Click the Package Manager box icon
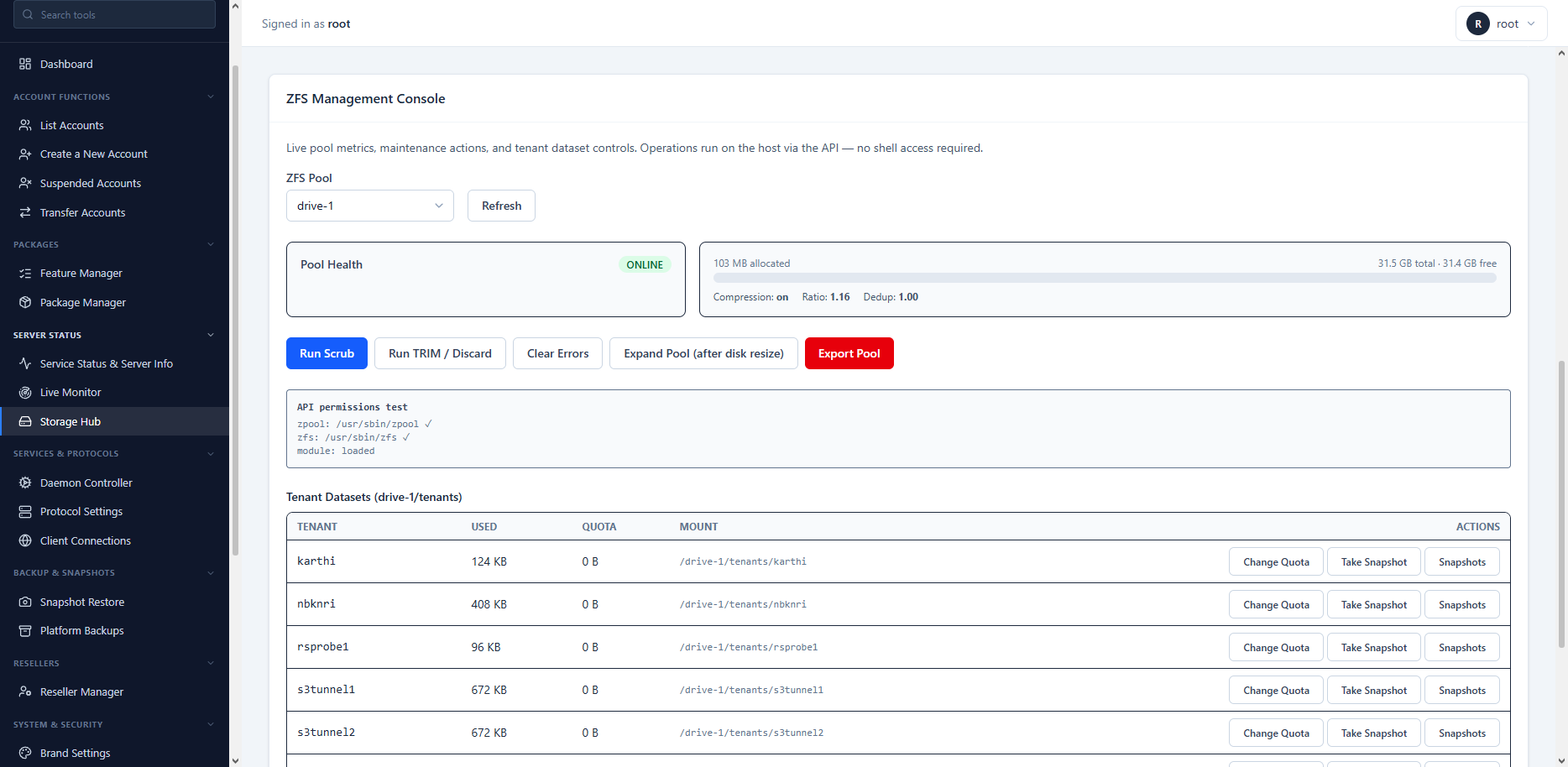 [25, 302]
